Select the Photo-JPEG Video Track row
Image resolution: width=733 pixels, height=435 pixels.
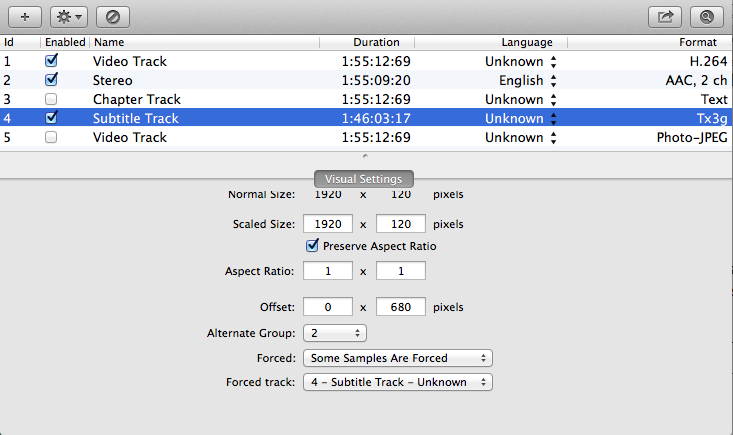(366, 137)
